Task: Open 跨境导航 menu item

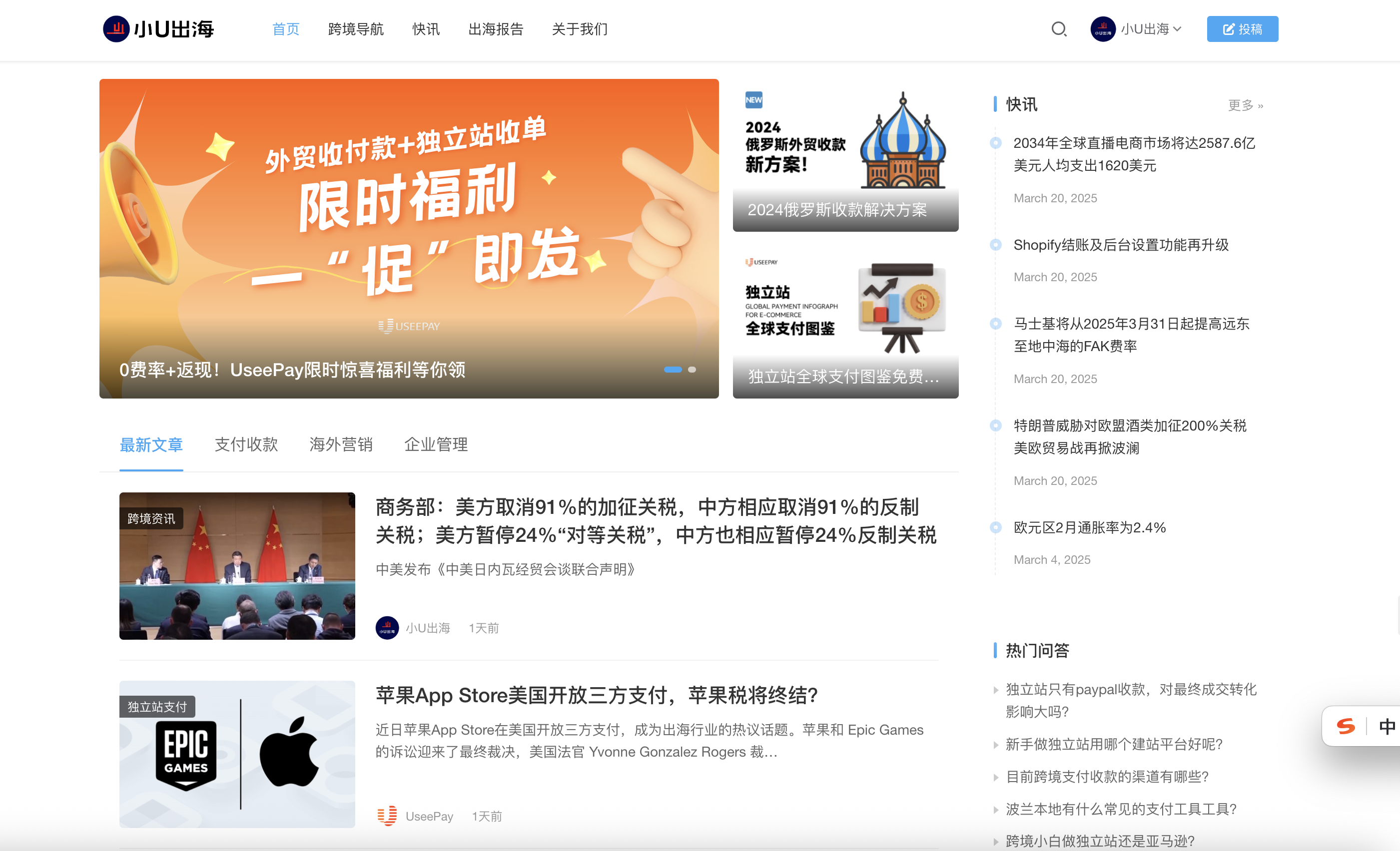Action: (356, 29)
